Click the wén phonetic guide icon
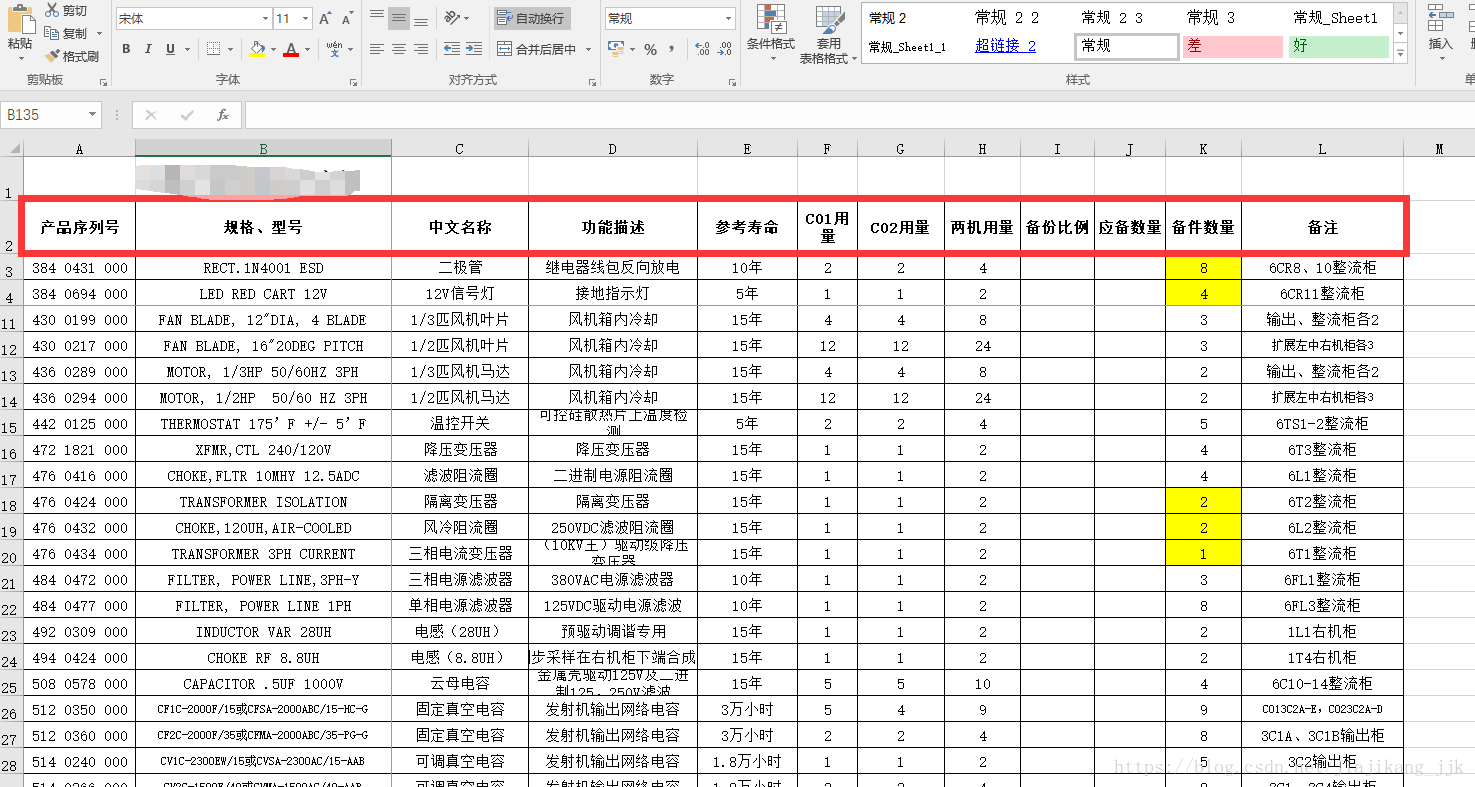 pos(334,48)
